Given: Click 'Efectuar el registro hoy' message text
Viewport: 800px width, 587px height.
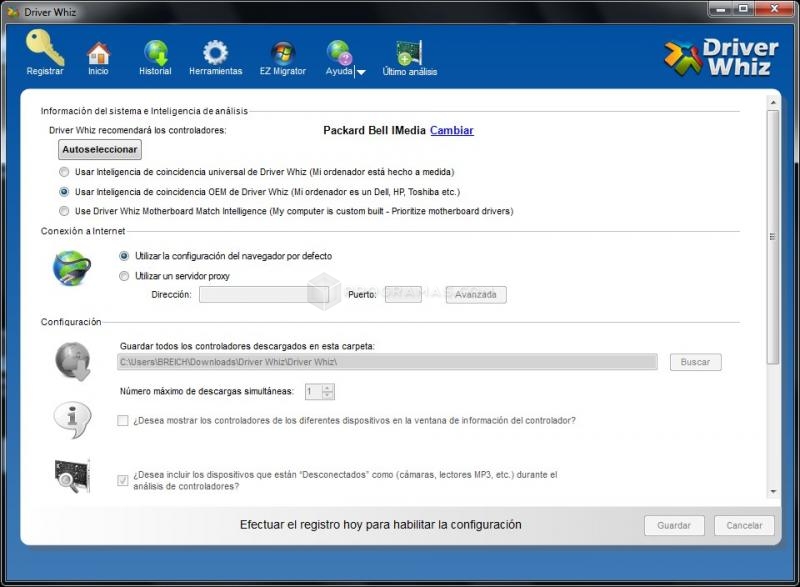Looking at the screenshot, I should [x=381, y=525].
